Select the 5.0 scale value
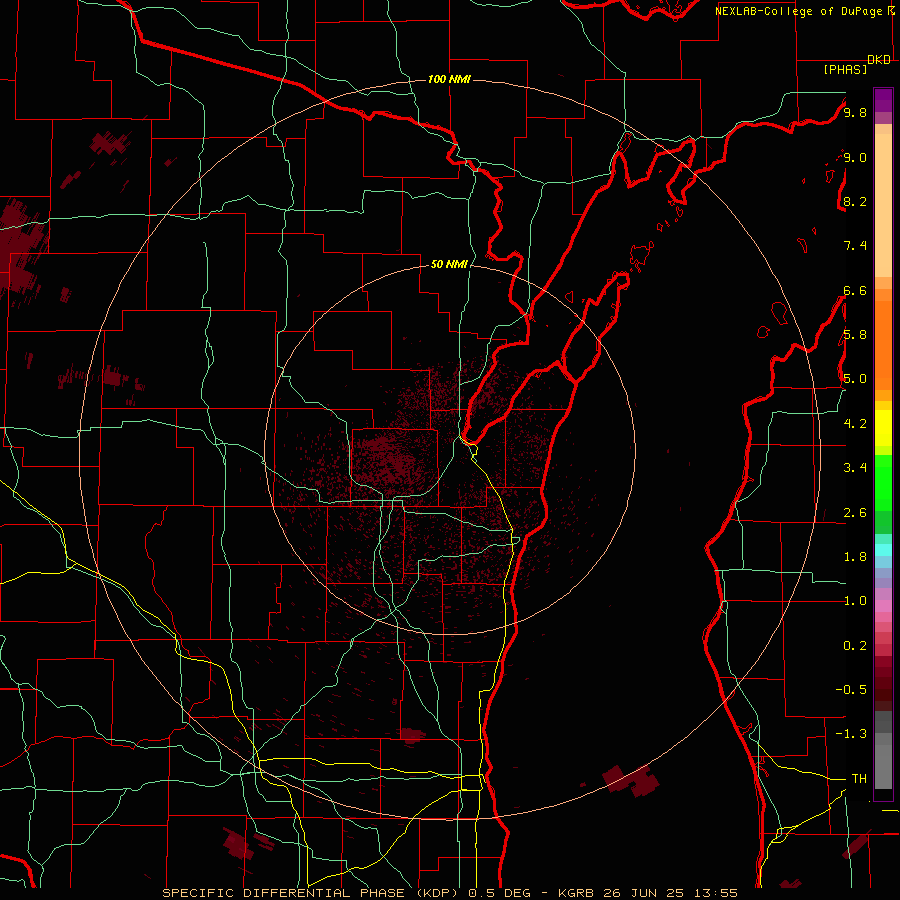This screenshot has width=900, height=900. [x=855, y=379]
